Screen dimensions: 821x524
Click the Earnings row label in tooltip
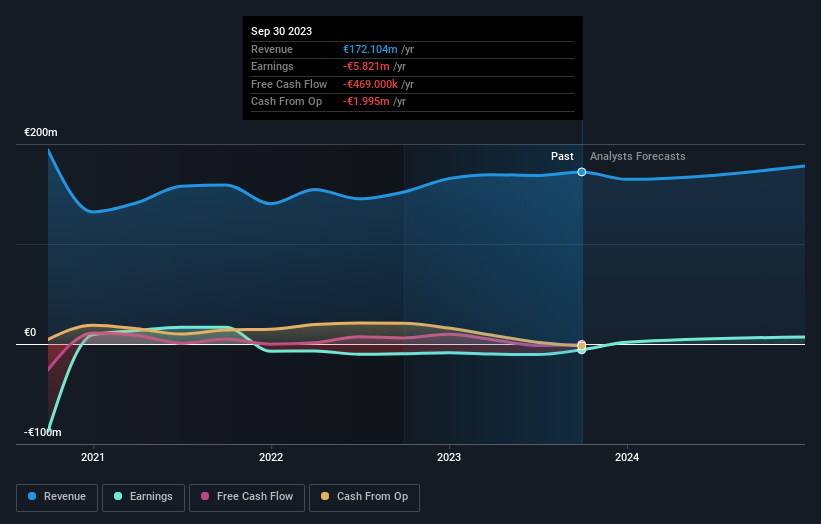click(272, 66)
